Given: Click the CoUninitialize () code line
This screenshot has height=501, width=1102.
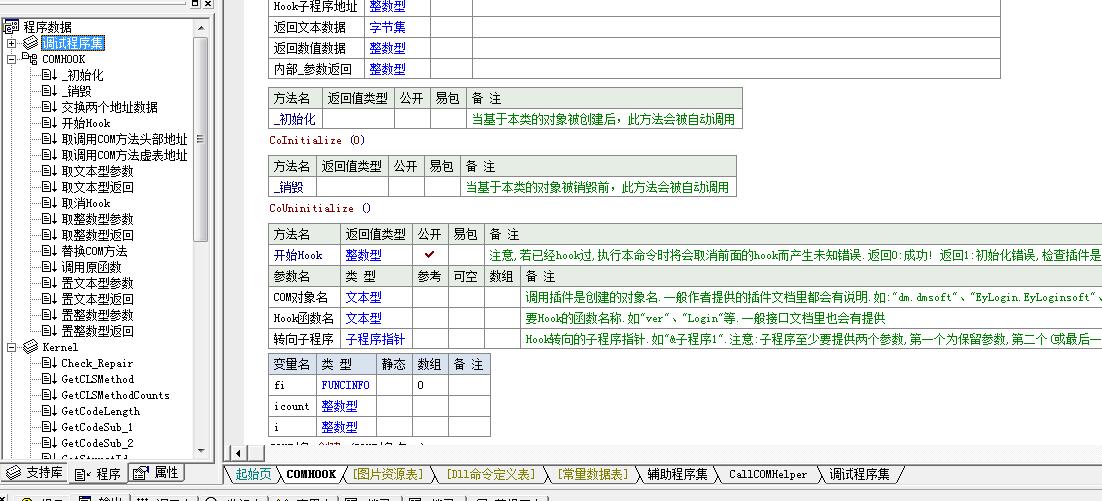Looking at the screenshot, I should pyautogui.click(x=320, y=209).
